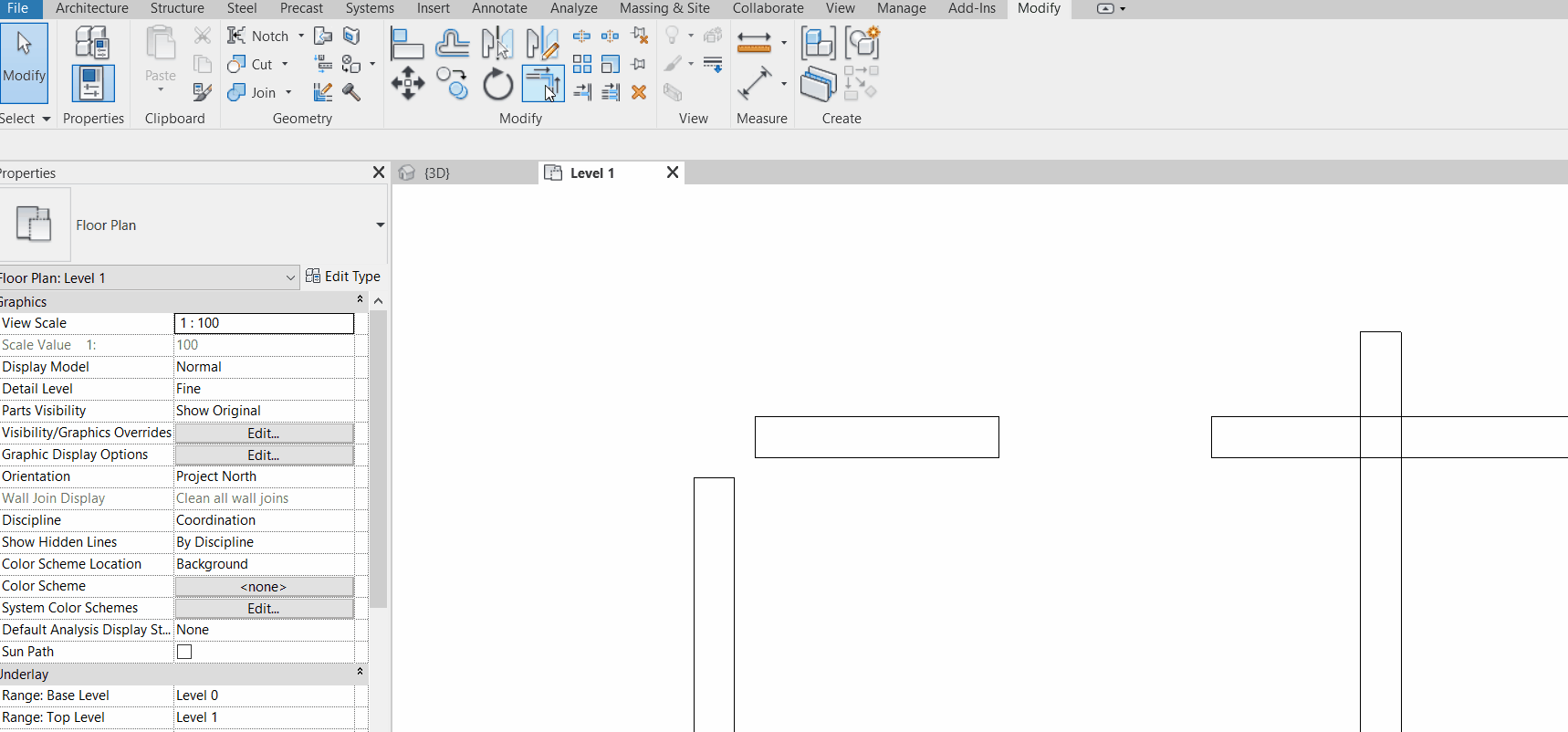Select the Copy elements tool
1568x732 pixels.
(453, 84)
